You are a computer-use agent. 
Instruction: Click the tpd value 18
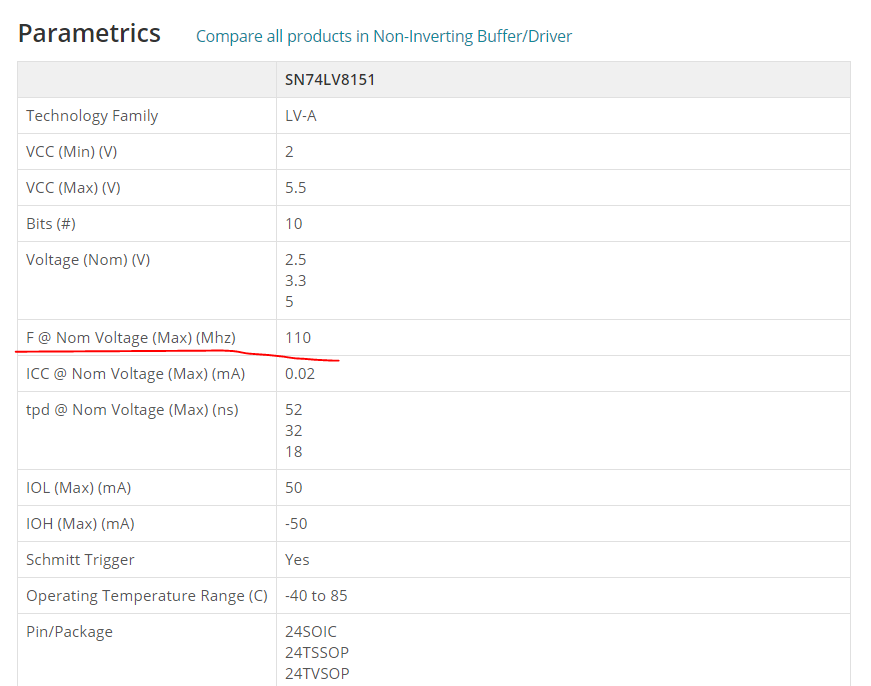coord(294,452)
